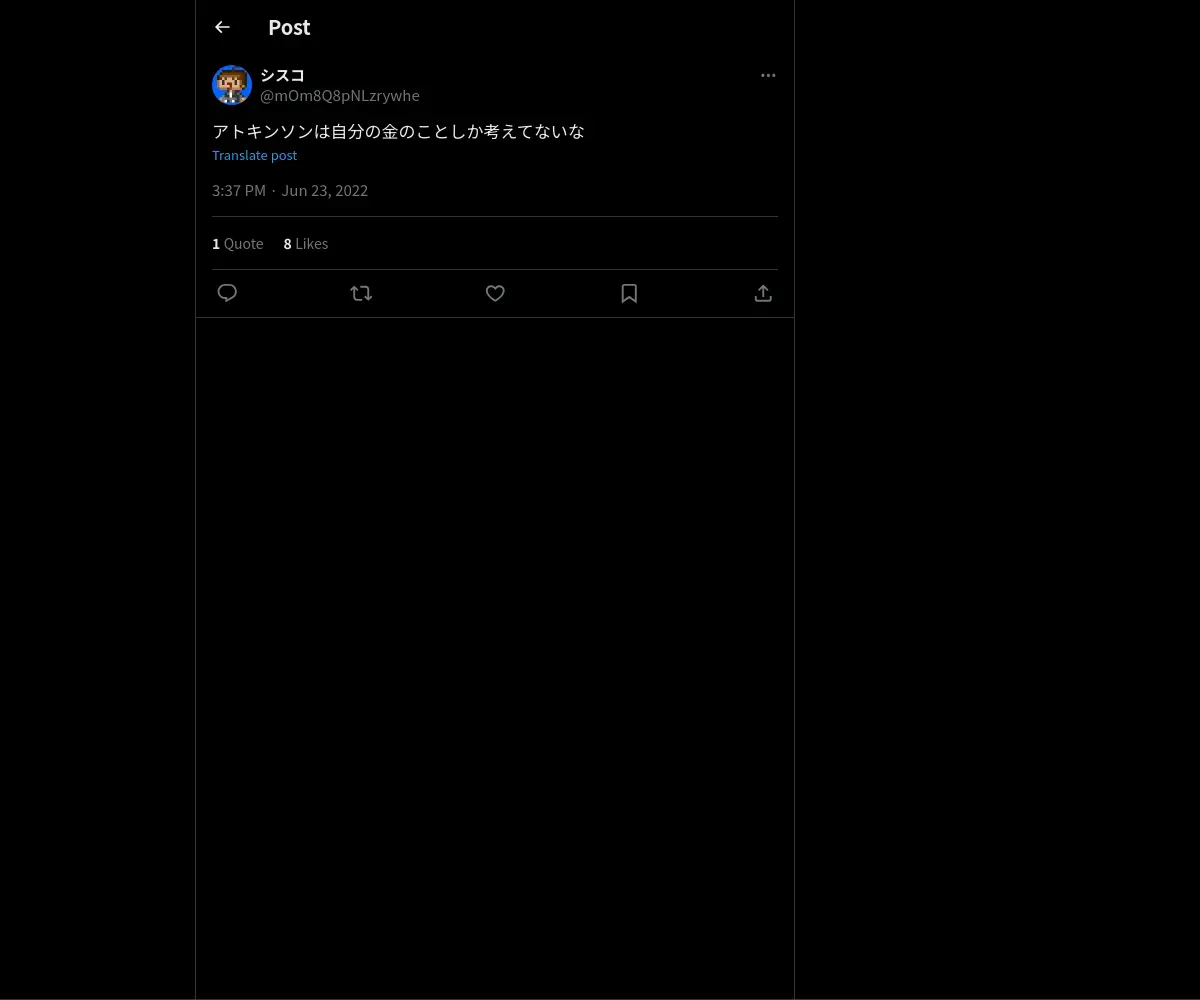Viewport: 1200px width, 1000px height.
Task: Open the pixel-art profile avatar
Action: pos(232,85)
